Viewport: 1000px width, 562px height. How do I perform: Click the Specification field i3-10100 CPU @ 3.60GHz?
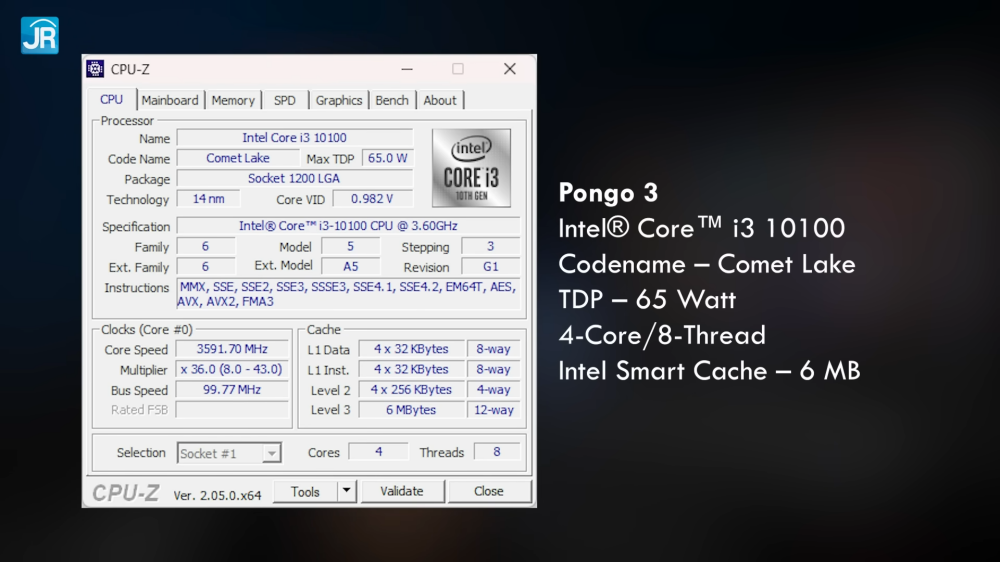348,226
